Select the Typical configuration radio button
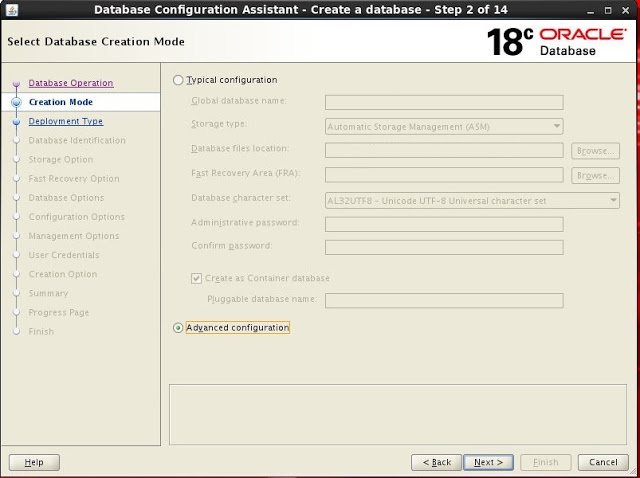 pyautogui.click(x=179, y=80)
